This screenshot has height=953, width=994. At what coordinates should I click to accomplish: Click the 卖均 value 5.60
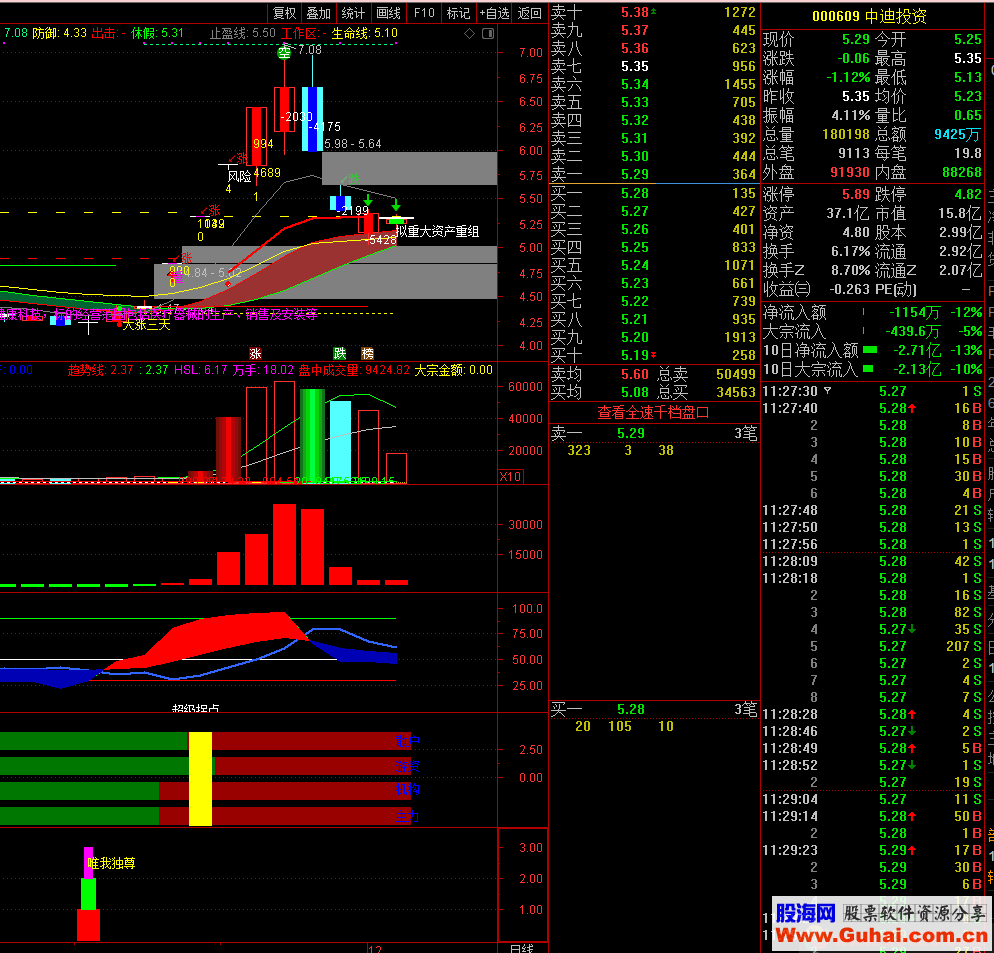[x=635, y=374]
